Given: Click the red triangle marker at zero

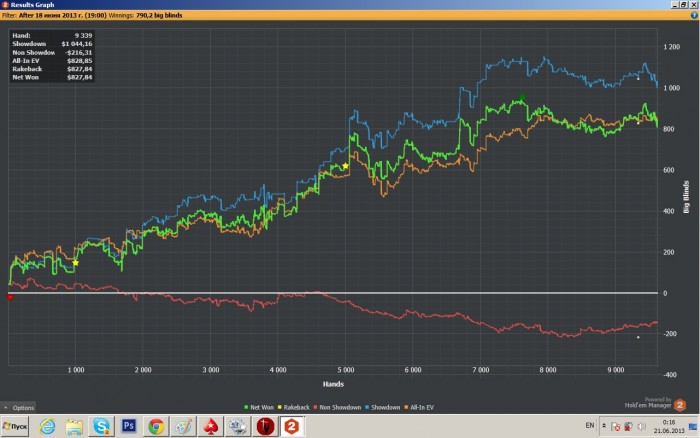Looking at the screenshot, I should tap(10, 297).
